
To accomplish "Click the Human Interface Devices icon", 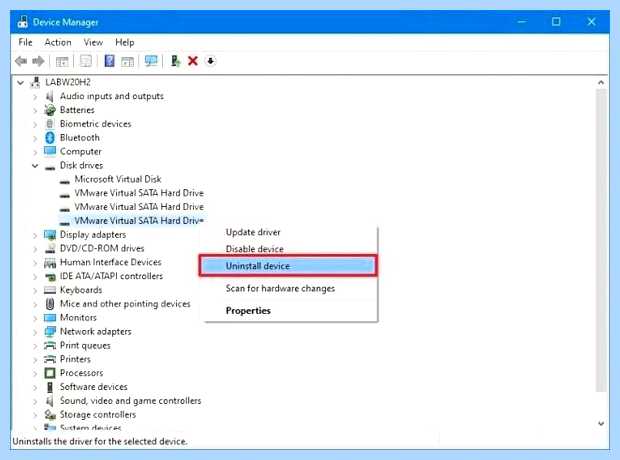I will pos(50,263).
